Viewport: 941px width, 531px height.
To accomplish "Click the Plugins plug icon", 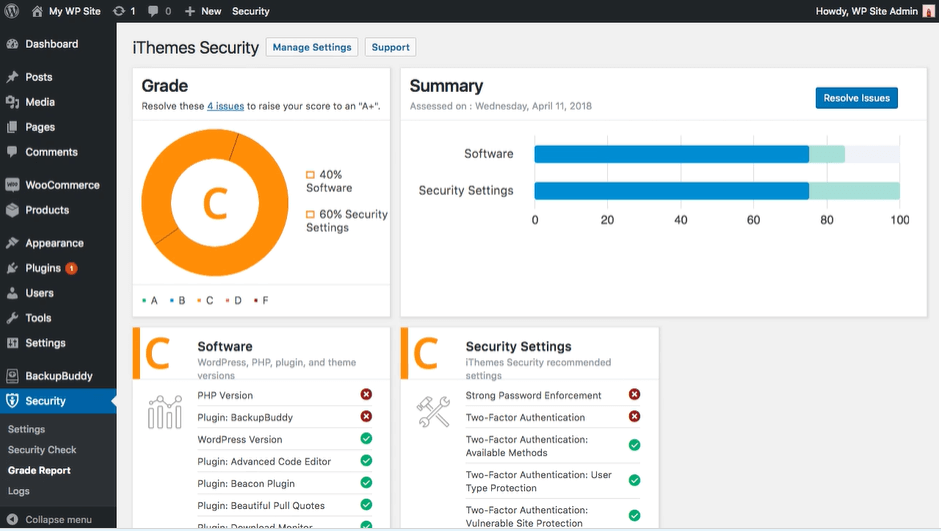I will pos(12,268).
